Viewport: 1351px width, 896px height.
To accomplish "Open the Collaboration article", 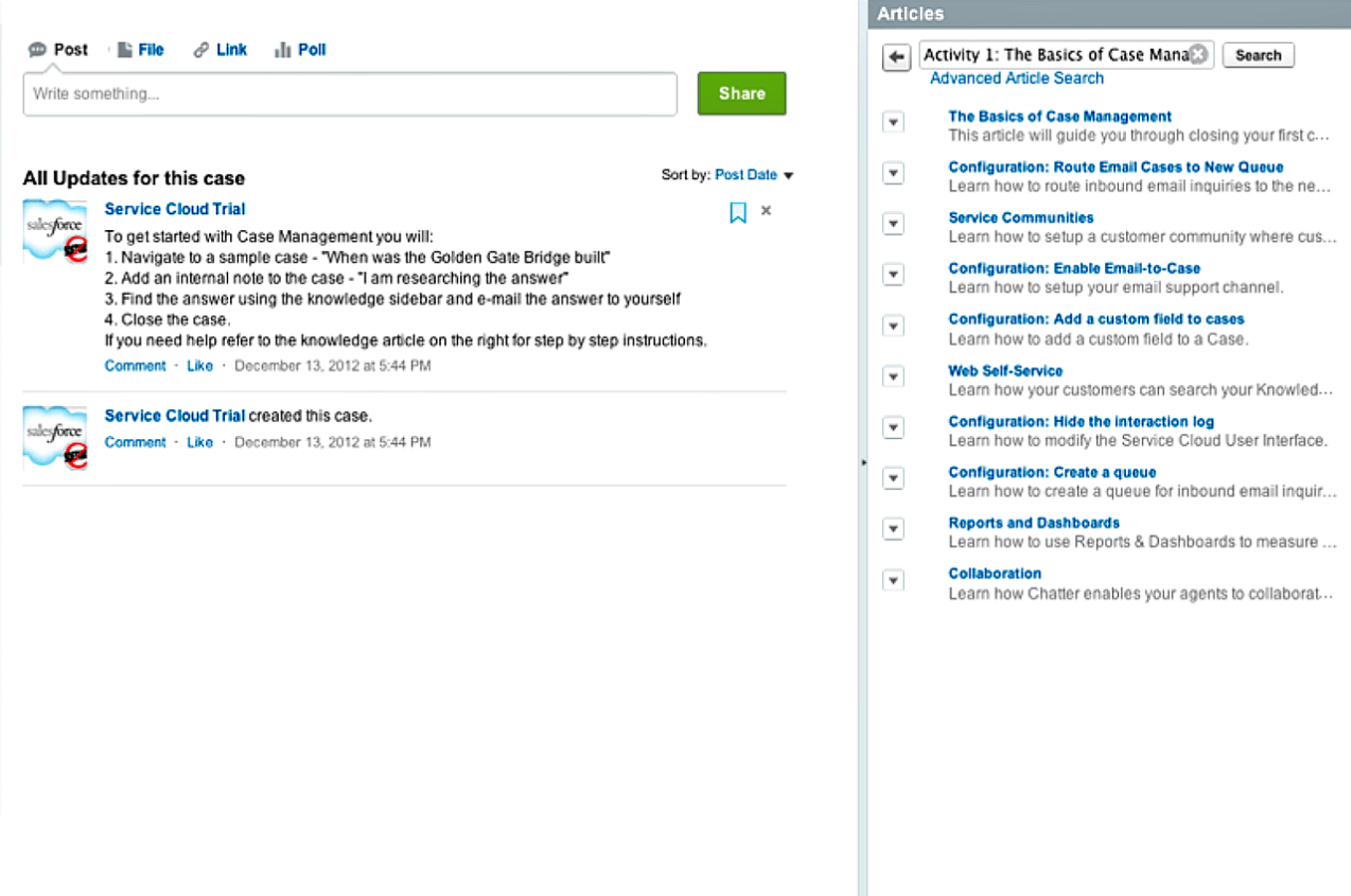I will coord(995,573).
